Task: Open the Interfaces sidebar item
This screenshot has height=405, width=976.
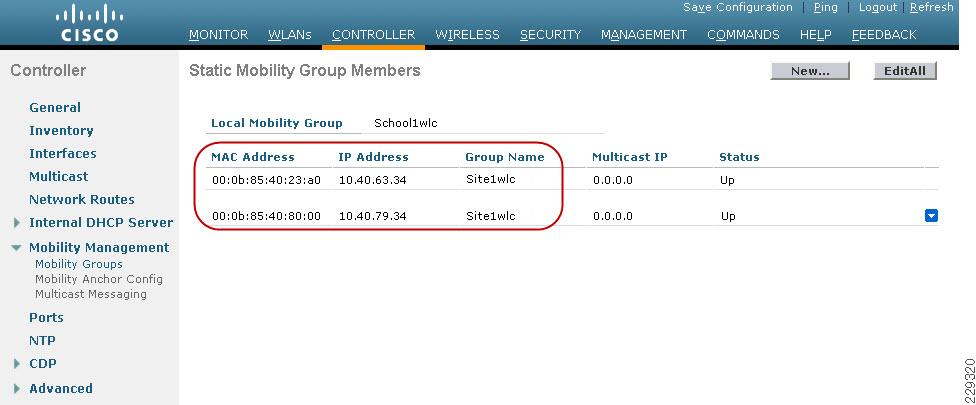Action: click(63, 154)
